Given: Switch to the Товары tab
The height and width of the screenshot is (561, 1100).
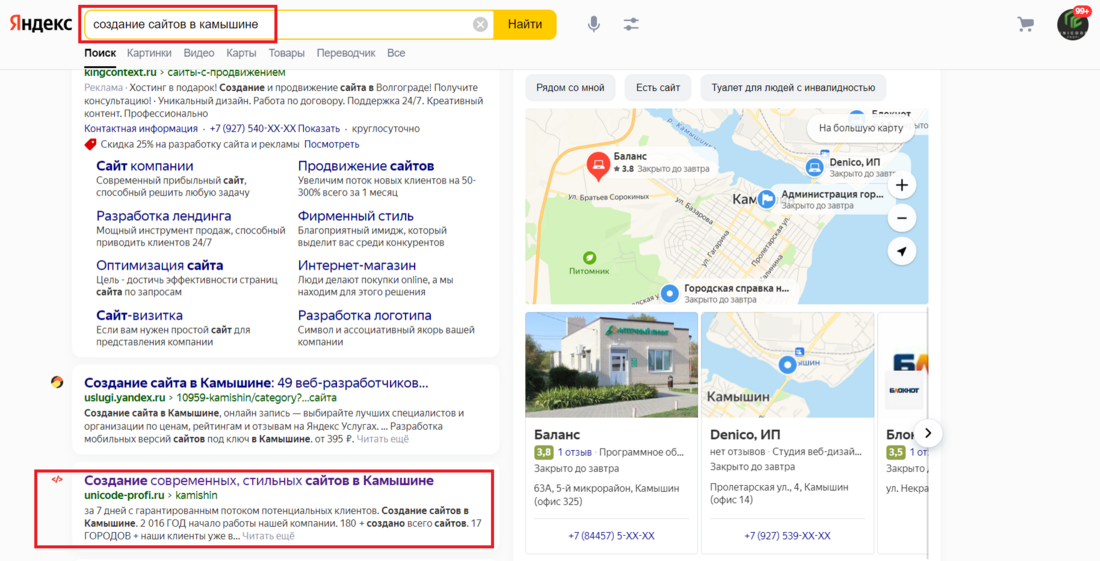Looking at the screenshot, I should click(286, 53).
